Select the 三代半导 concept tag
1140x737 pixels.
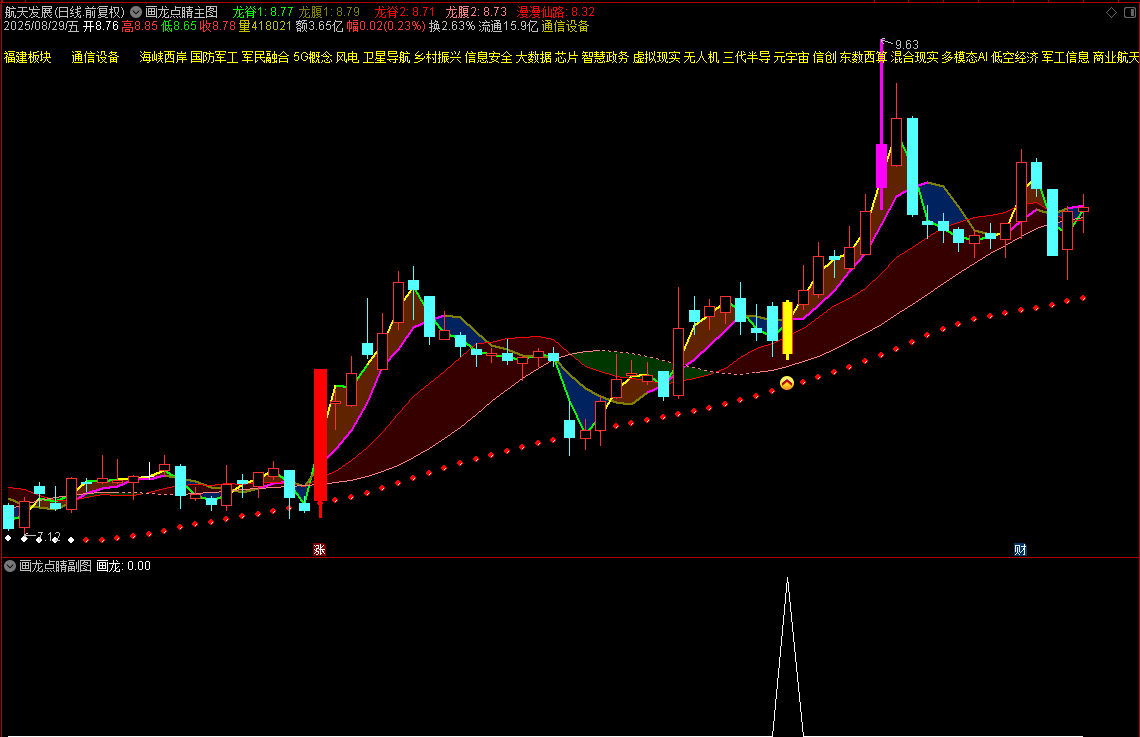pos(747,57)
